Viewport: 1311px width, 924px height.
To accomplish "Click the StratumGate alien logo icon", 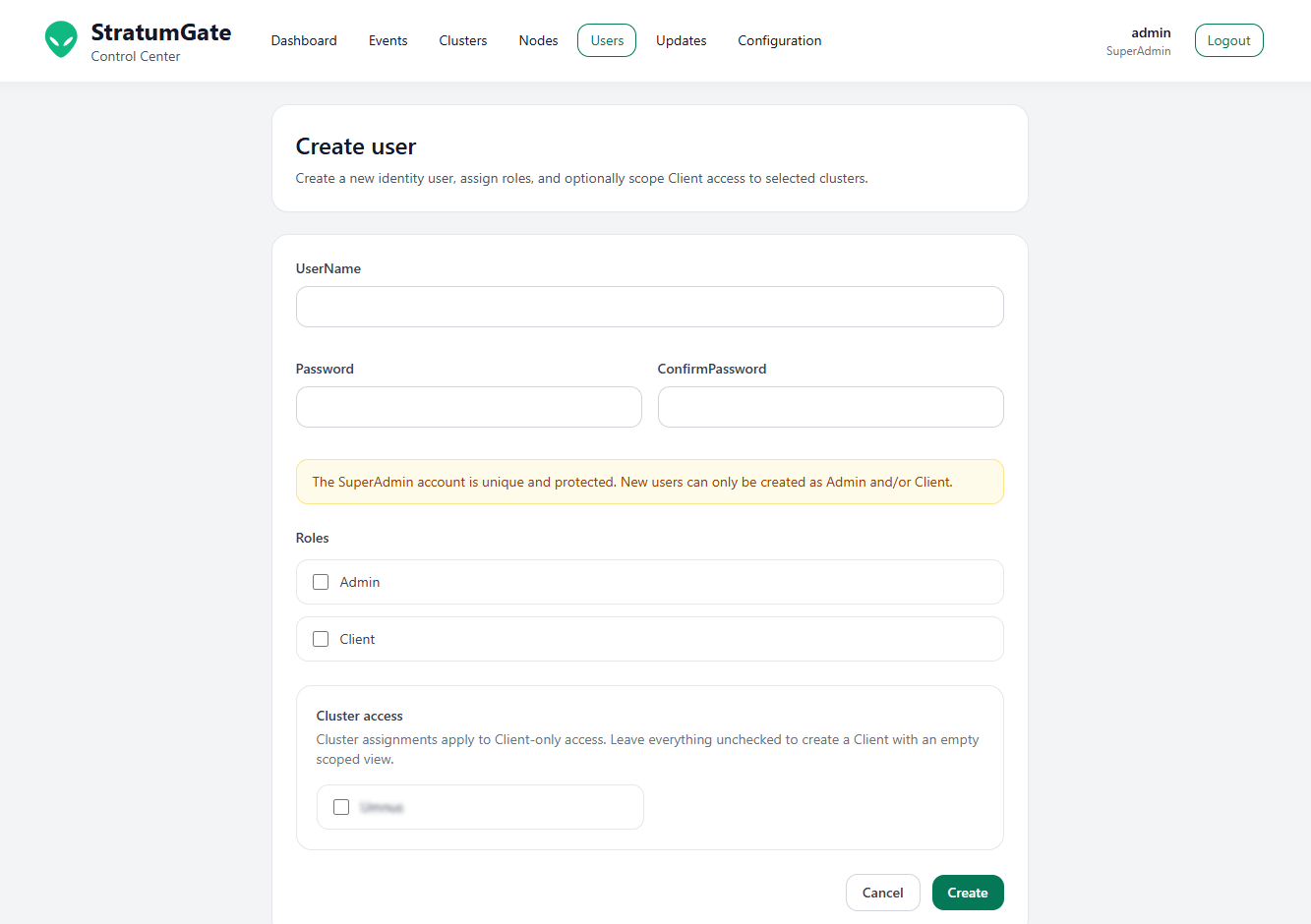I will [61, 40].
